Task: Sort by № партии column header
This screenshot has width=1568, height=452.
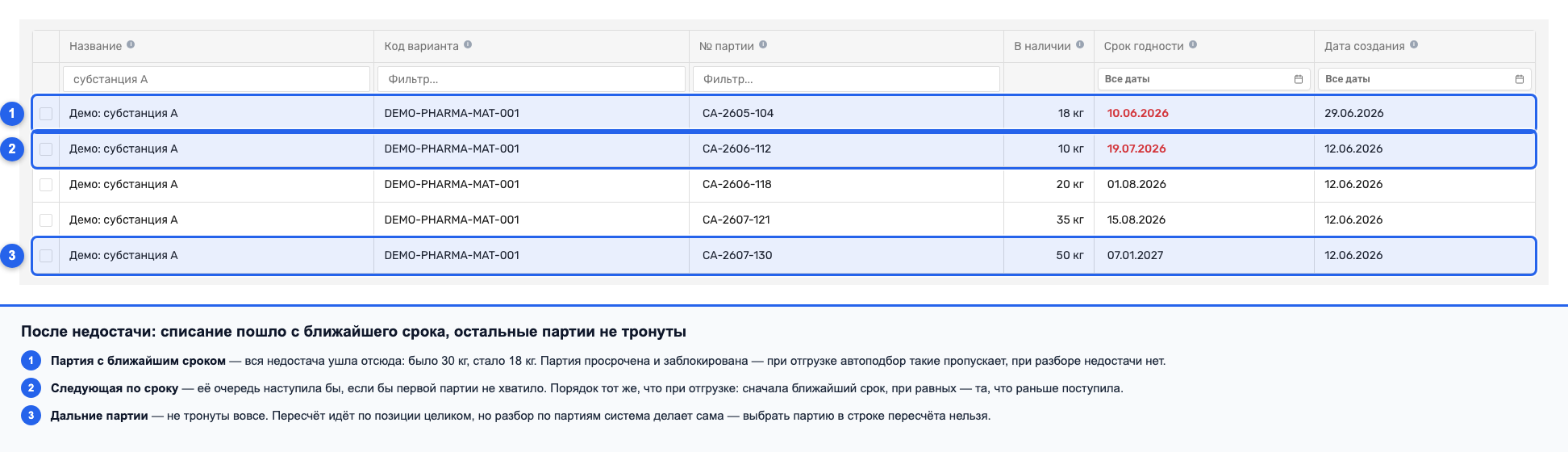Action: click(726, 46)
